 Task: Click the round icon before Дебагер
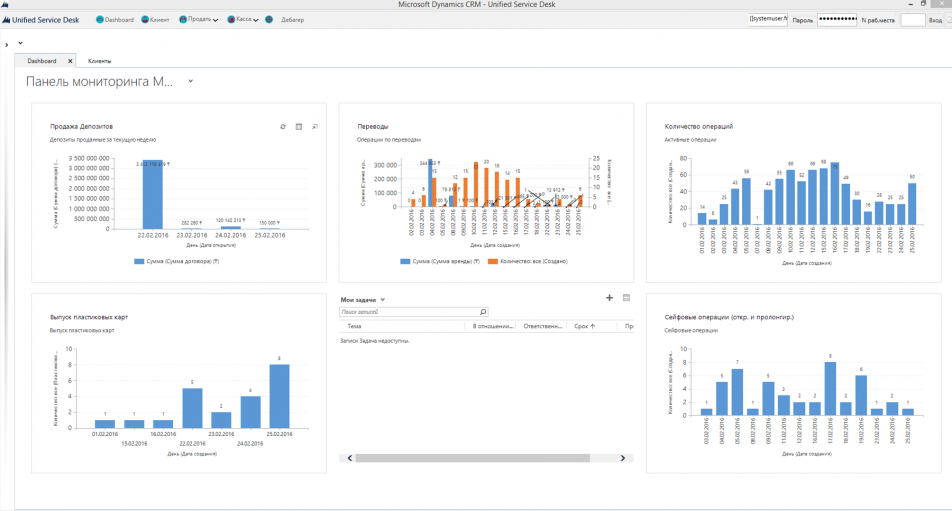(x=269, y=19)
